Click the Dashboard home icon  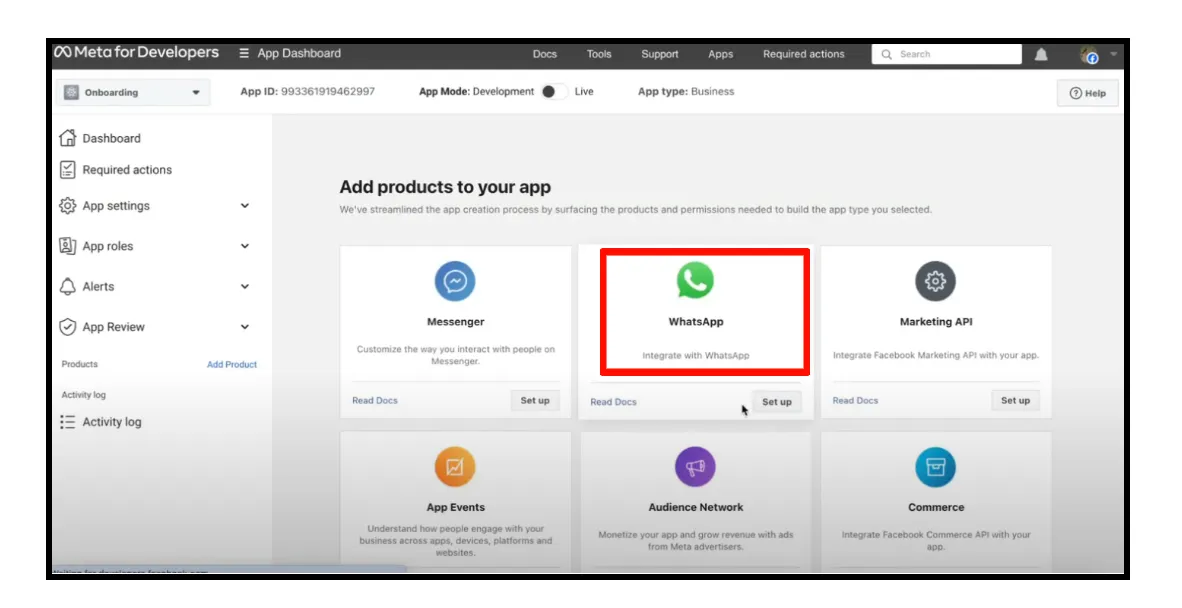click(68, 138)
